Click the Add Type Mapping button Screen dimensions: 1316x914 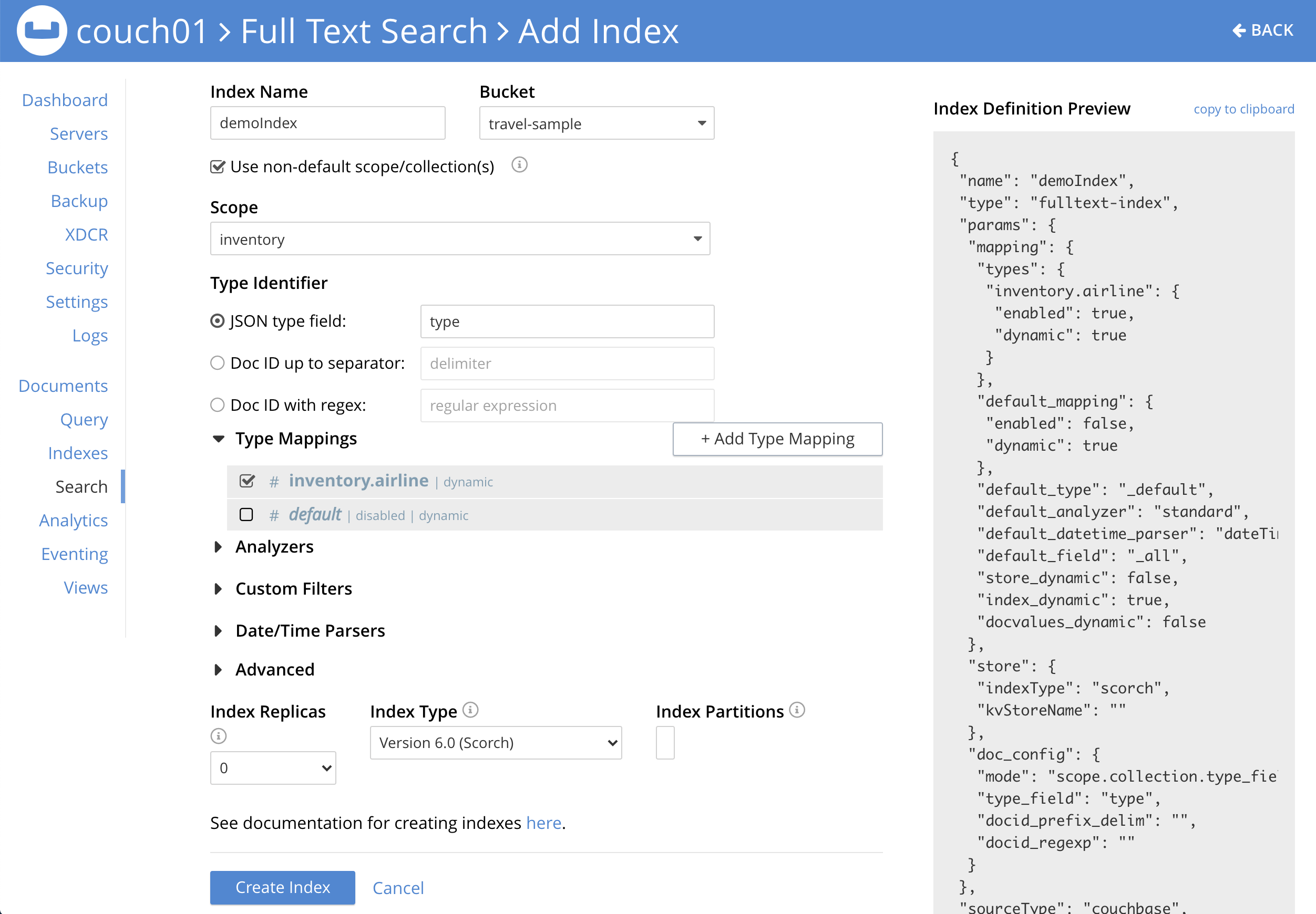(777, 439)
